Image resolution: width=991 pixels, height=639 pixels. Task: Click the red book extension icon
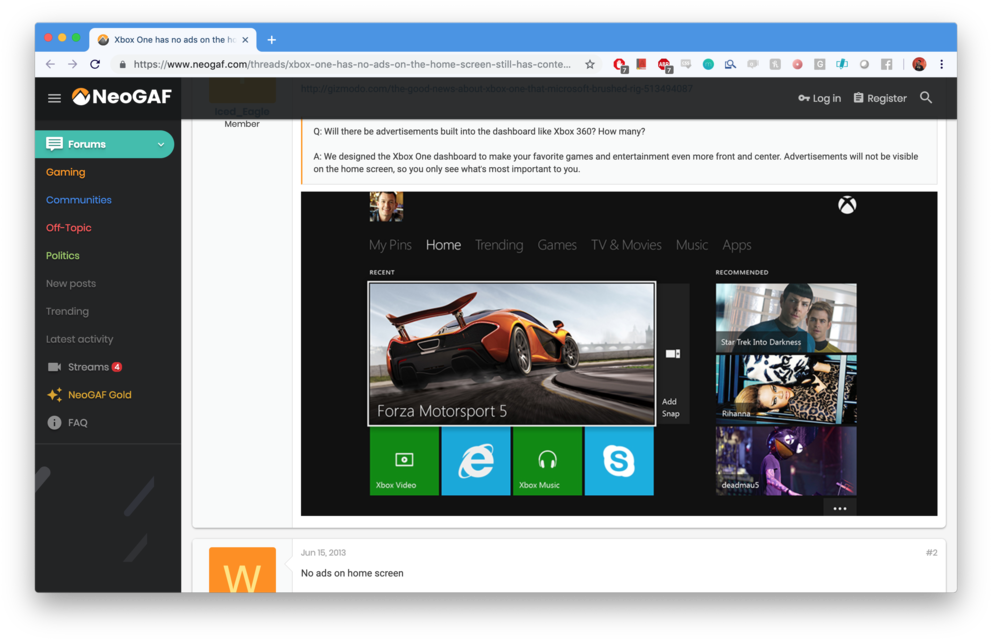point(641,64)
